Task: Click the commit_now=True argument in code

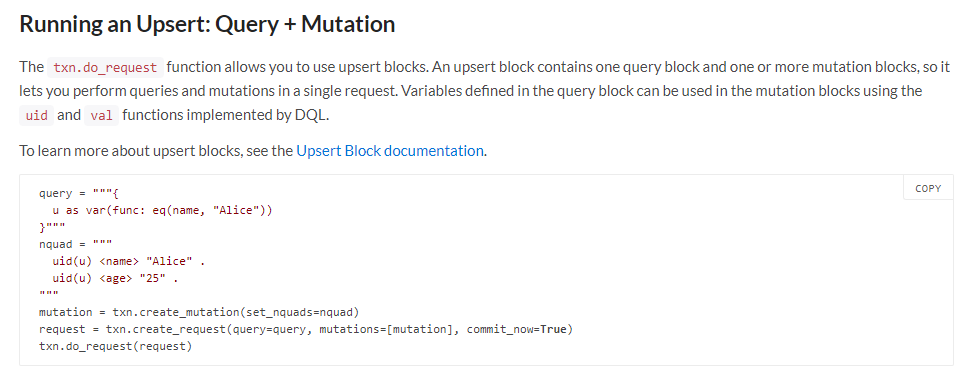Action: 516,329
